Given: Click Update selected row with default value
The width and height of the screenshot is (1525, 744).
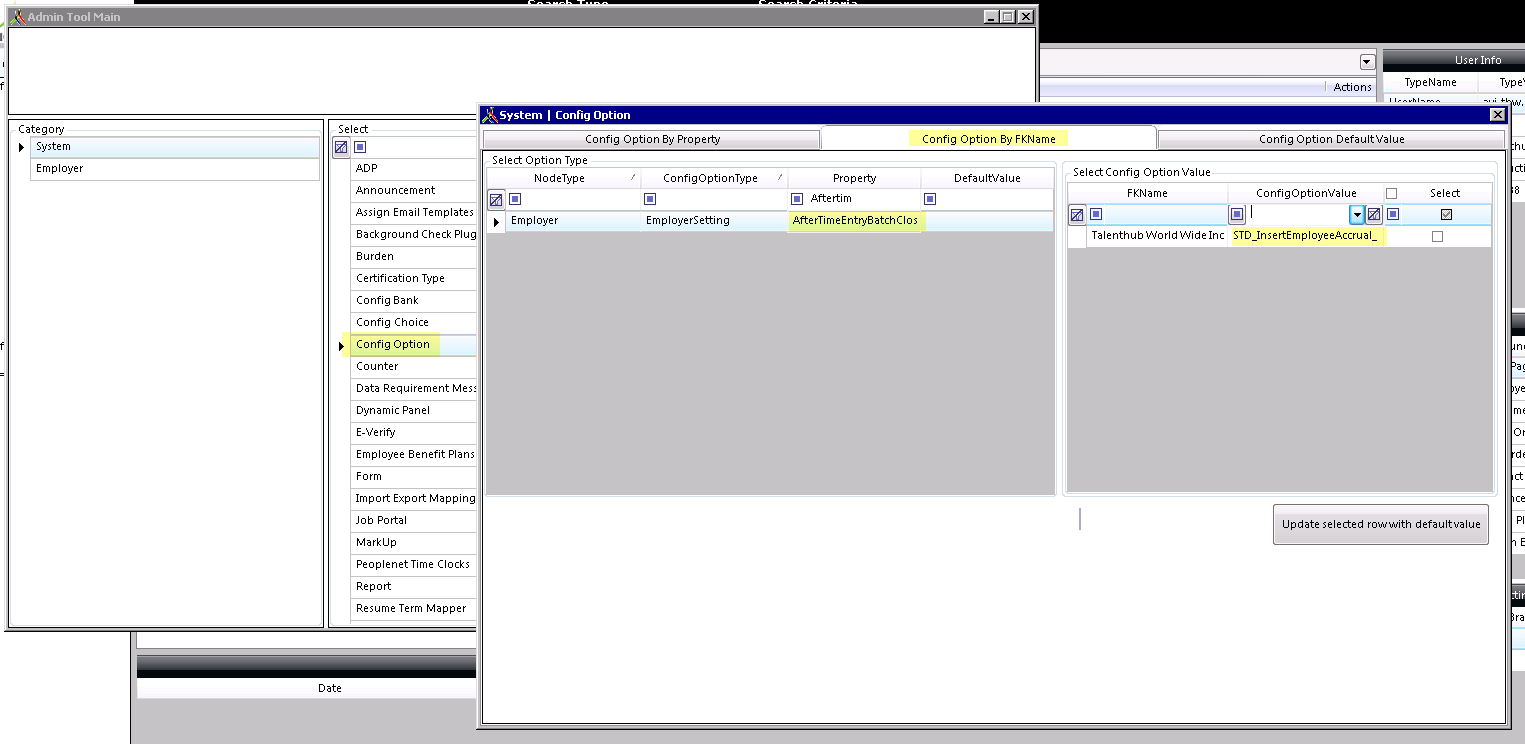Looking at the screenshot, I should click(1380, 524).
